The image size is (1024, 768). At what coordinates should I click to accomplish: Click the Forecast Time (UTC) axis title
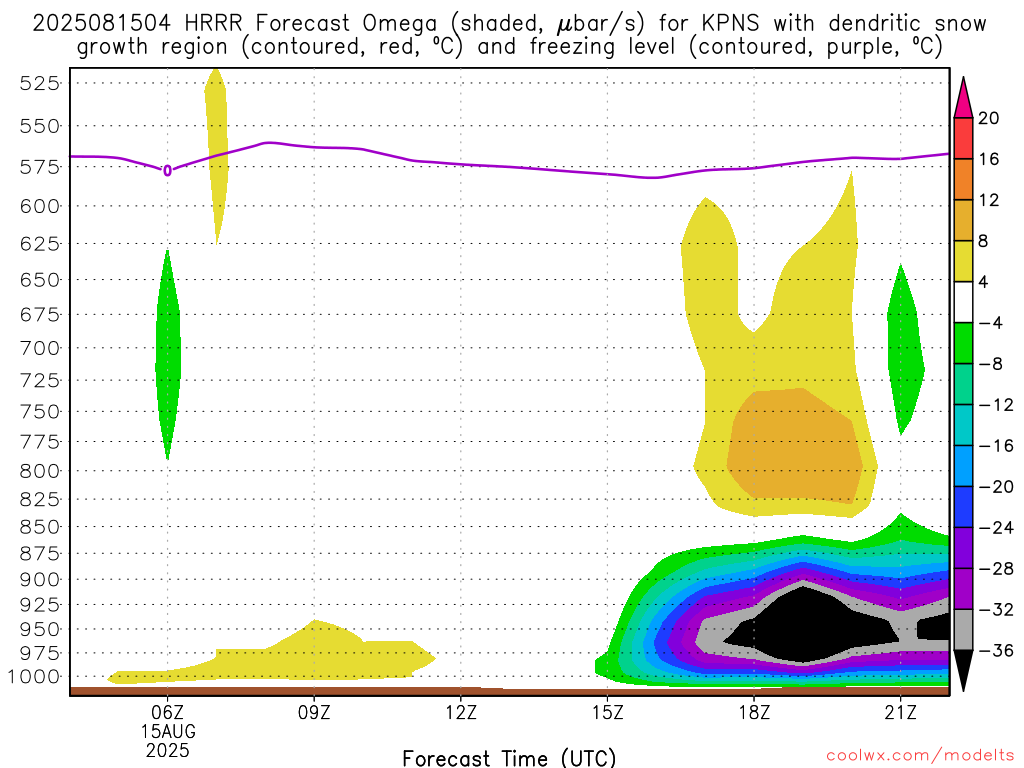(x=509, y=758)
